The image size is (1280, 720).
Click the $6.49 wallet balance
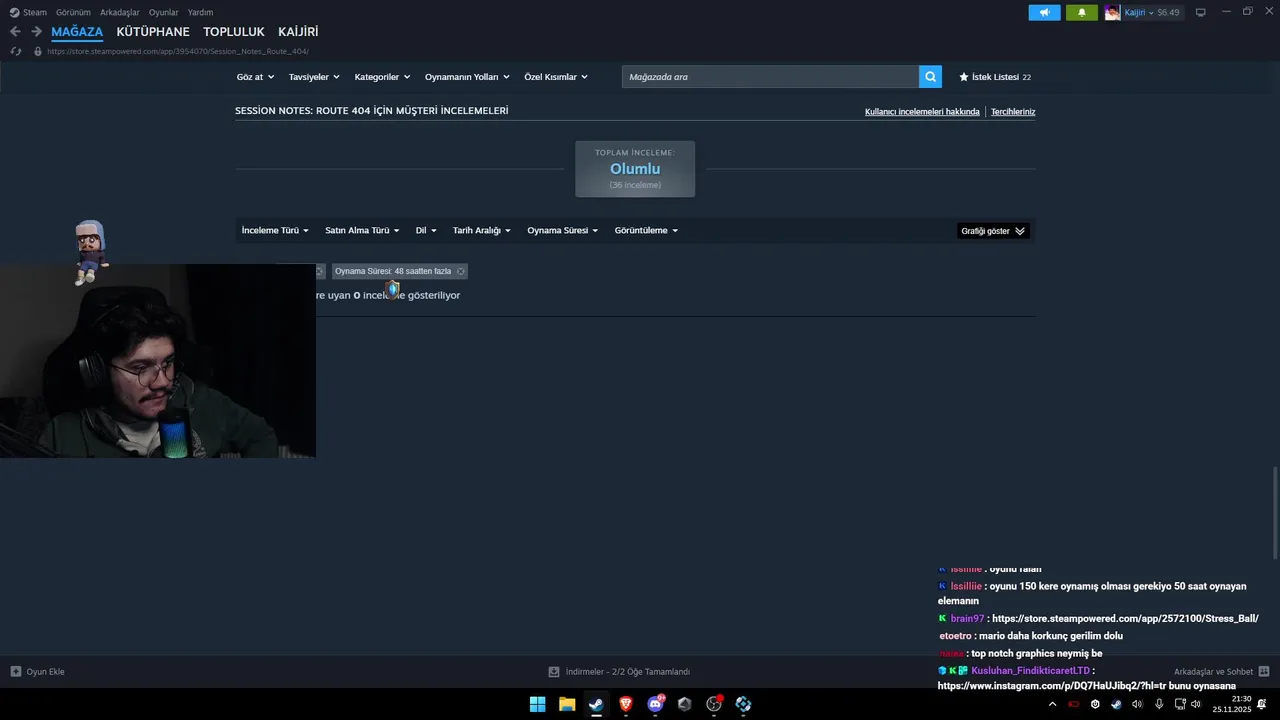pos(1168,12)
